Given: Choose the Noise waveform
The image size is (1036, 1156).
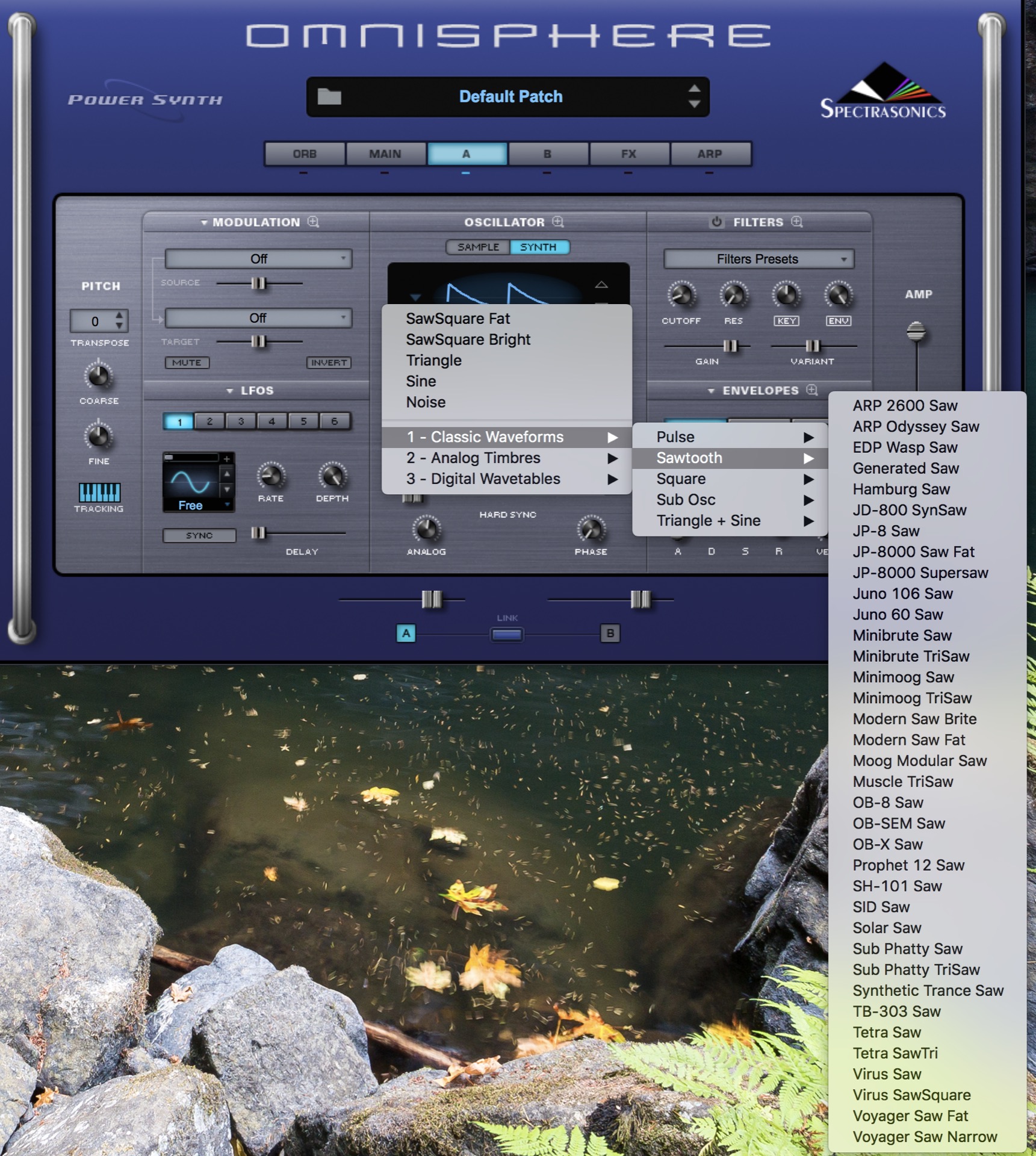Looking at the screenshot, I should coord(507,402).
